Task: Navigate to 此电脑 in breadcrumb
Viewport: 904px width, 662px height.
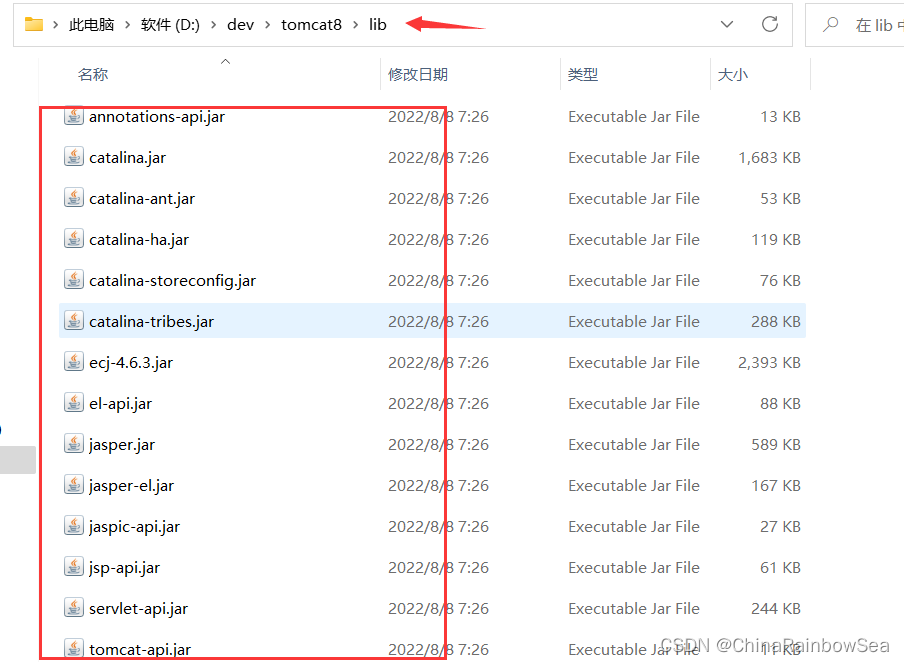Action: pyautogui.click(x=91, y=25)
